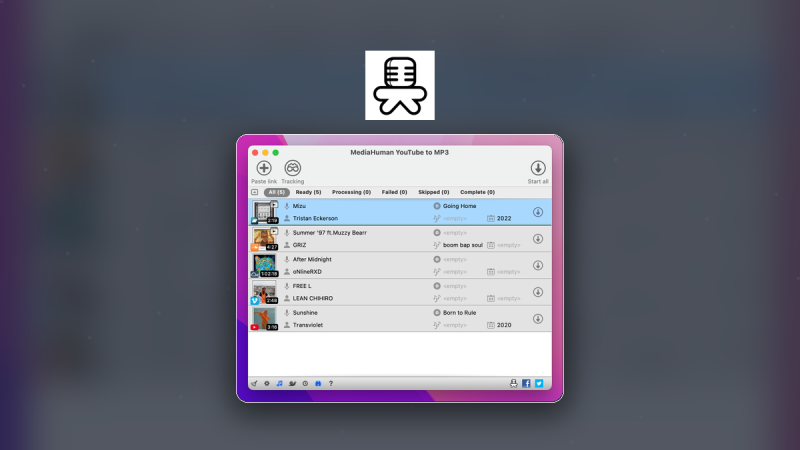Open help via the question mark icon
Viewport: 800px width, 450px height.
331,383
